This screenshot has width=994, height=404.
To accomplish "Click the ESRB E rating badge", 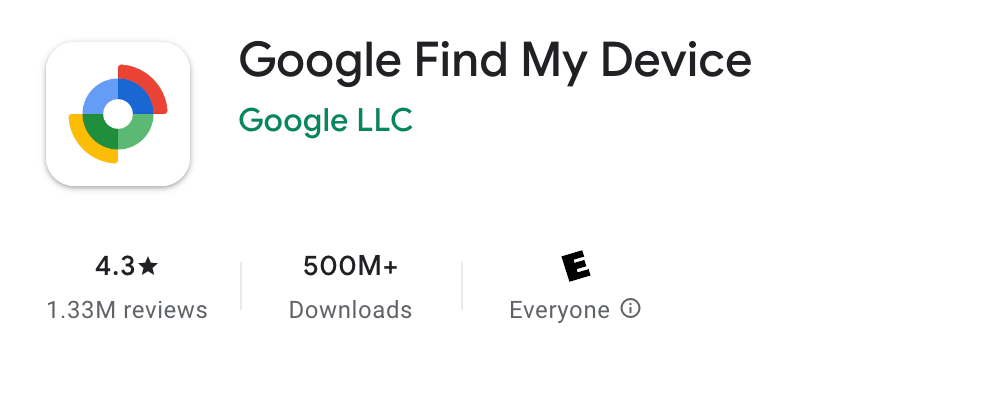I will (x=576, y=266).
